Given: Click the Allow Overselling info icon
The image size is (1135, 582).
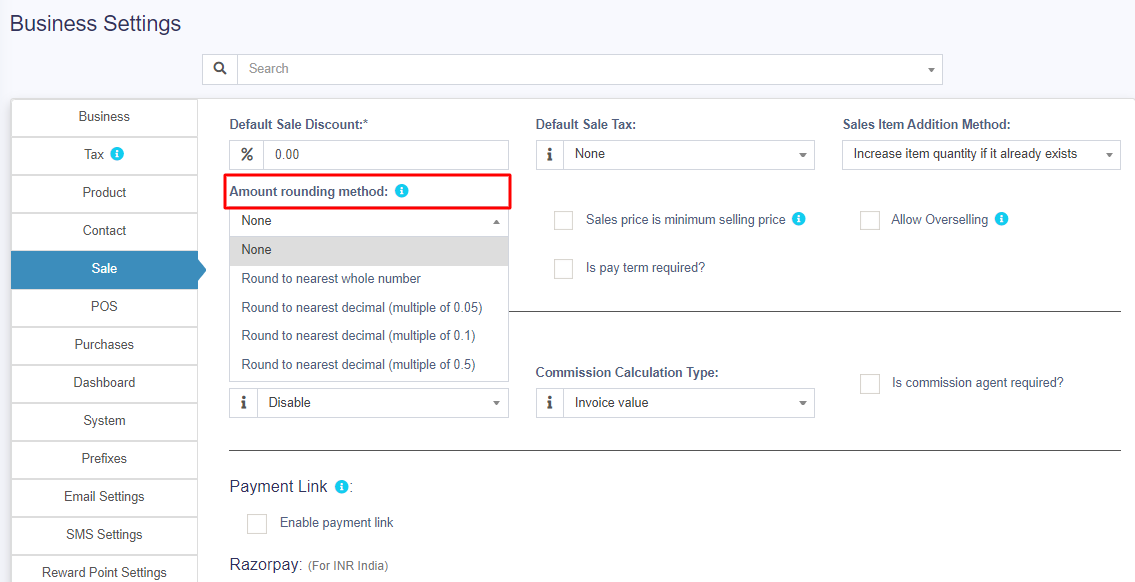Looking at the screenshot, I should 1002,219.
